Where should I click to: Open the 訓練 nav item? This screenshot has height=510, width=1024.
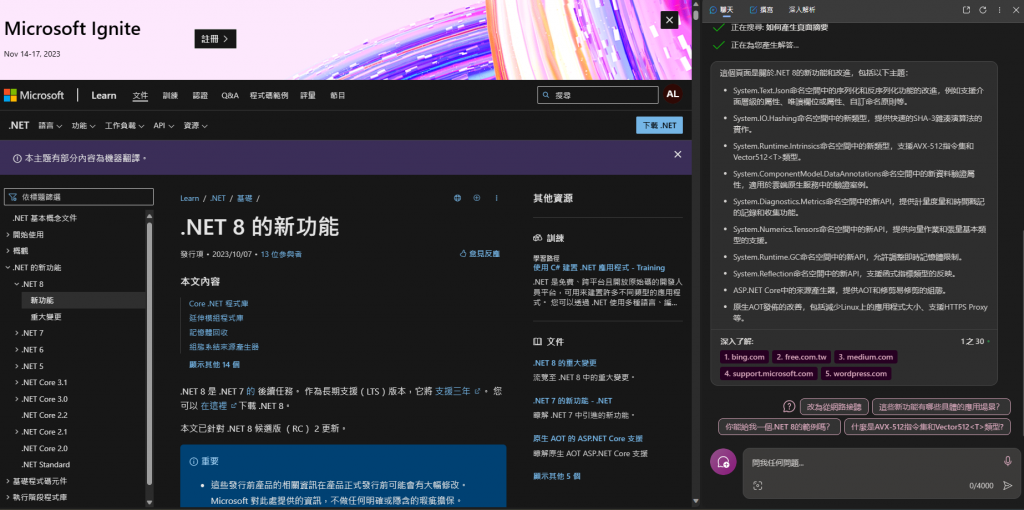point(170,95)
